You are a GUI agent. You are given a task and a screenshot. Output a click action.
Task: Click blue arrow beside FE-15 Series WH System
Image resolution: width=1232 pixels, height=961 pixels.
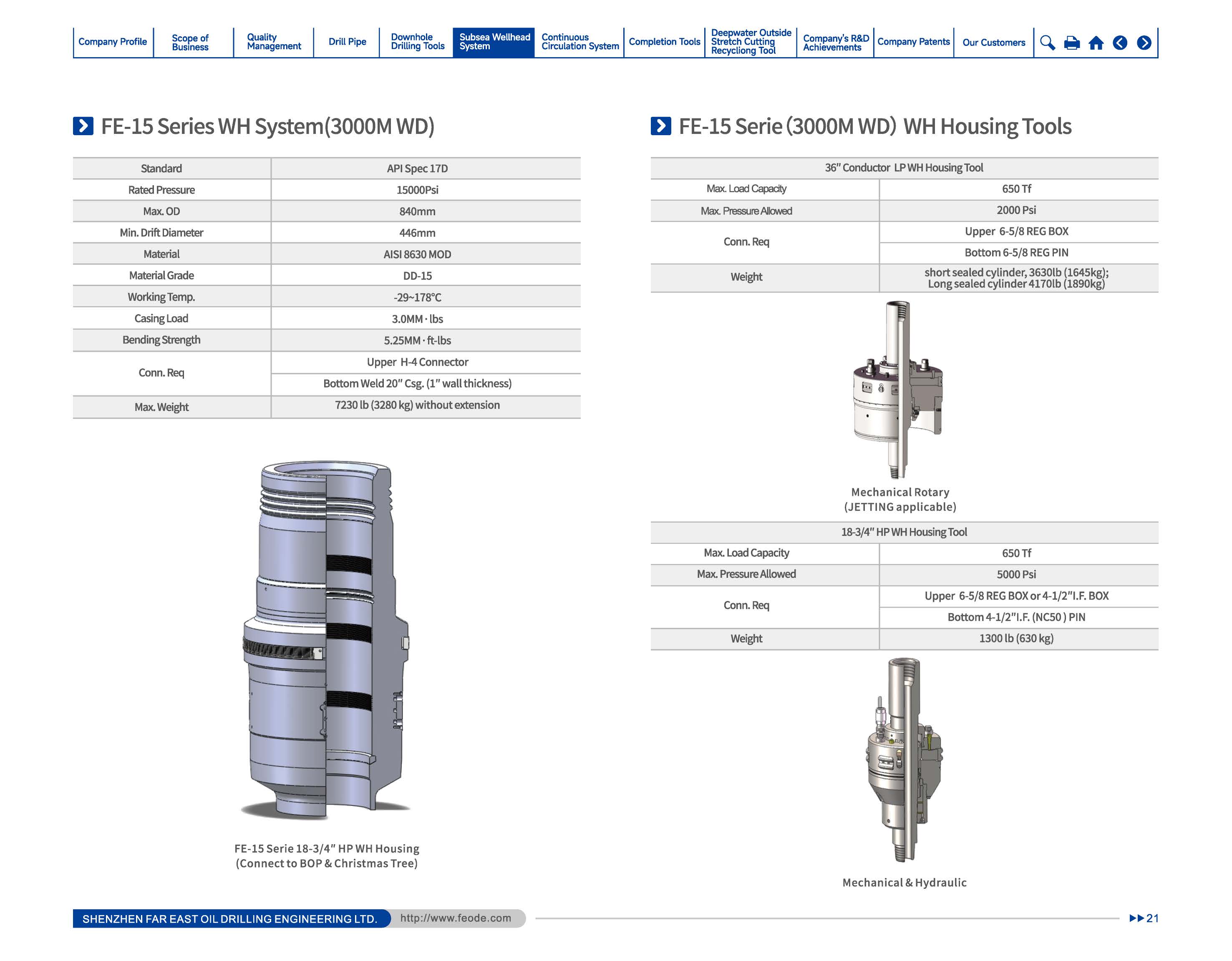[x=83, y=126]
